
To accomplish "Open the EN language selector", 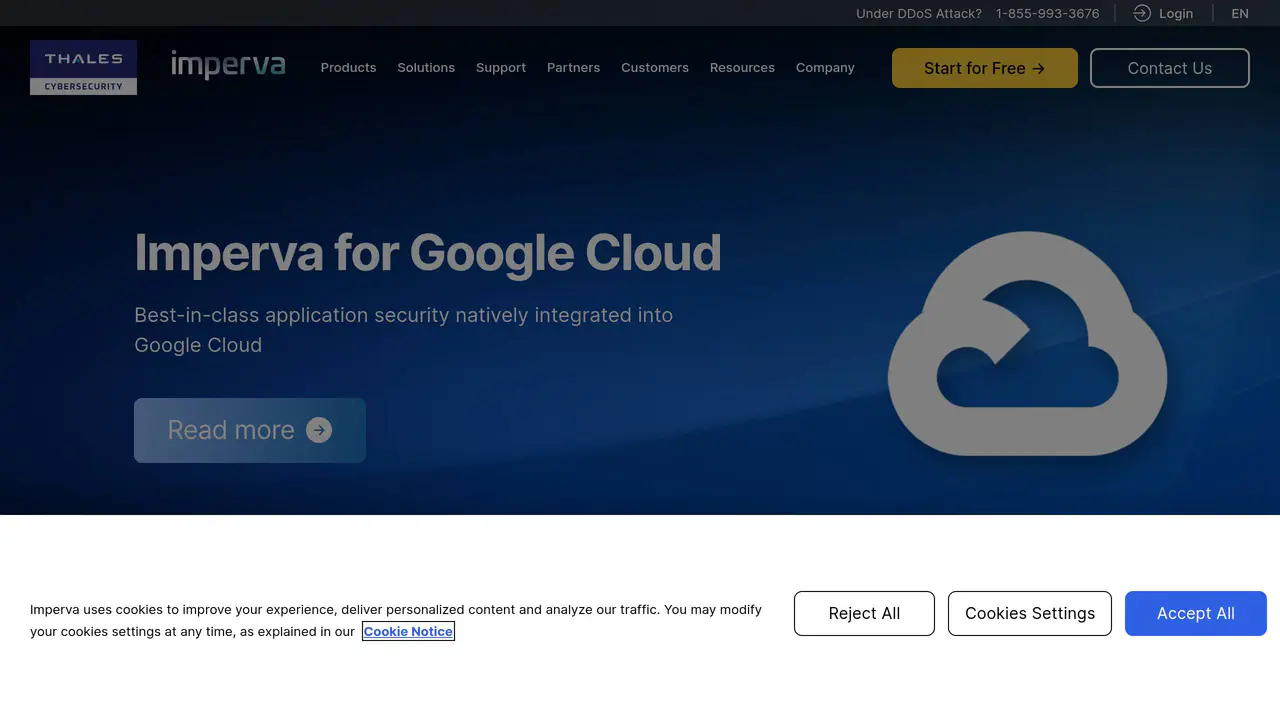I will (x=1240, y=13).
